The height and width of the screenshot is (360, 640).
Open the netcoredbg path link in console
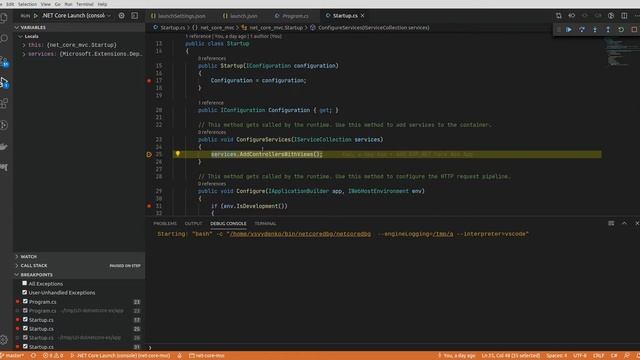click(x=300, y=234)
